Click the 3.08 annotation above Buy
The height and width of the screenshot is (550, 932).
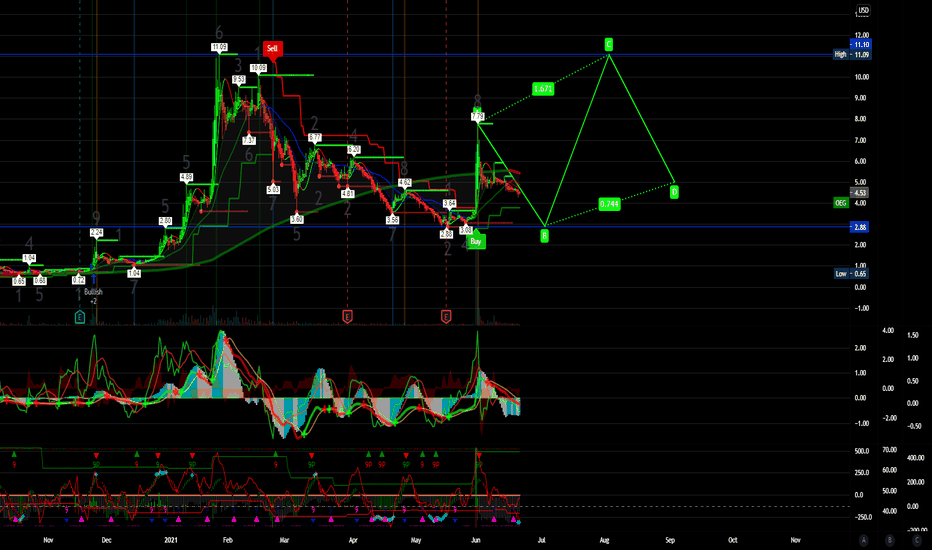[x=466, y=230]
